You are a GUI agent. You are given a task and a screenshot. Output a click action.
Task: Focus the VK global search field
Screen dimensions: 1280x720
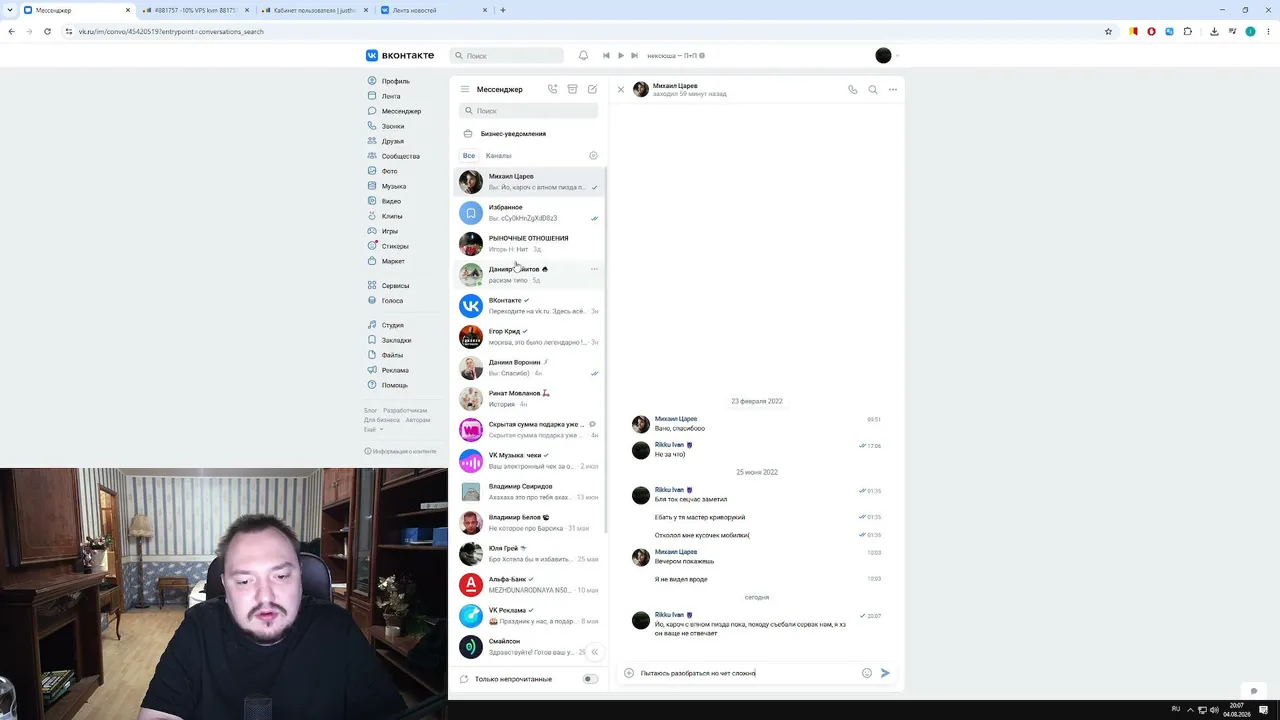508,56
